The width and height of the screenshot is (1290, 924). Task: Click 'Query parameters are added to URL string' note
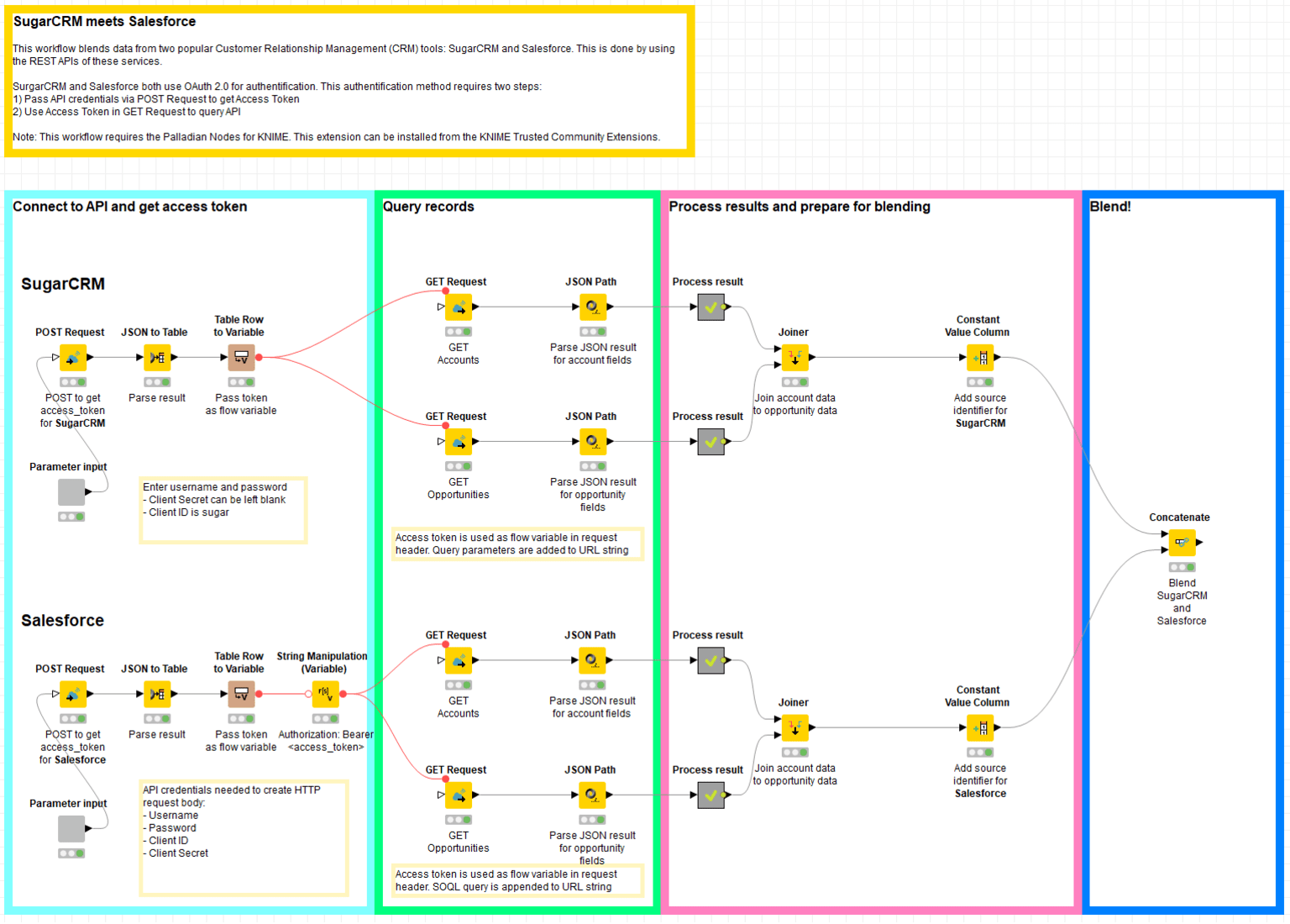[x=517, y=544]
